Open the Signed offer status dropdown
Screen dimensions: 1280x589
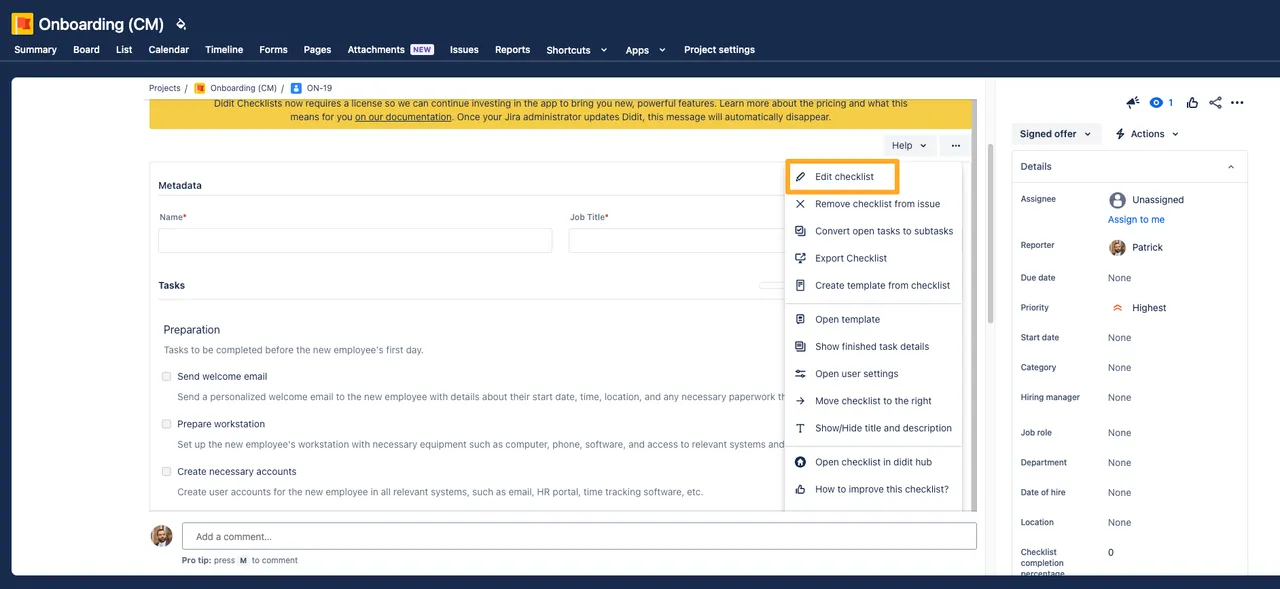(1056, 134)
